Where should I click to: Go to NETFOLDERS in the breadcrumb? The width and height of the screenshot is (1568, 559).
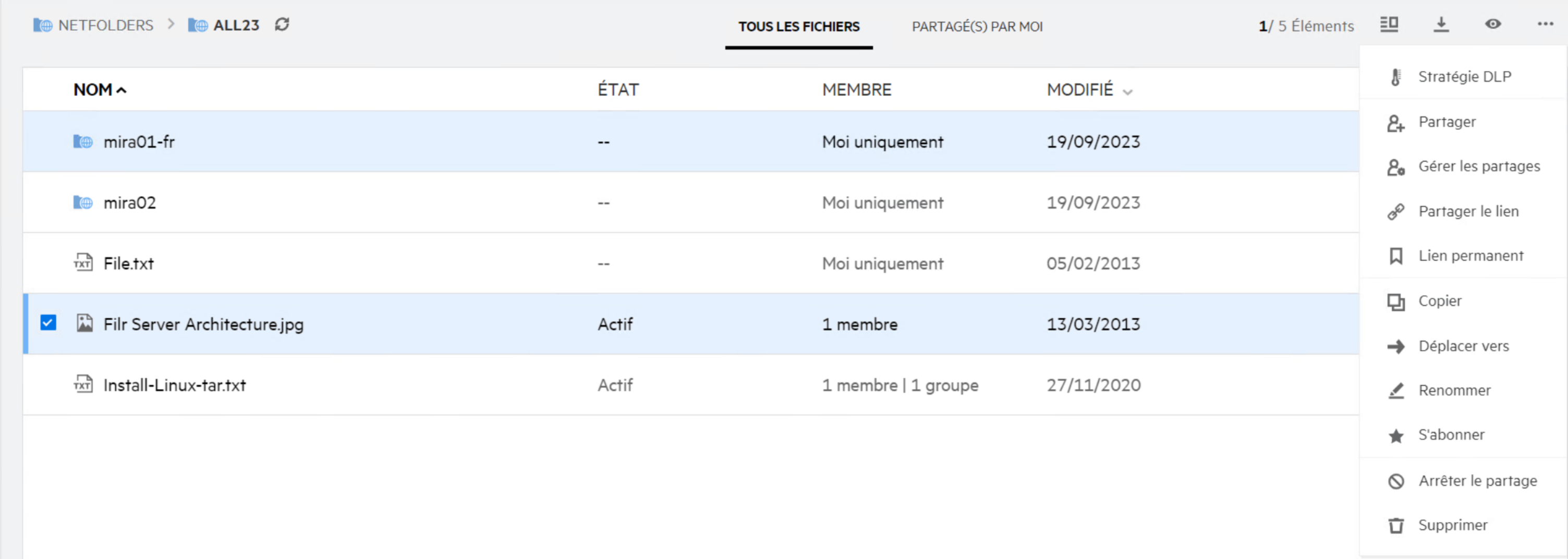pyautogui.click(x=105, y=26)
